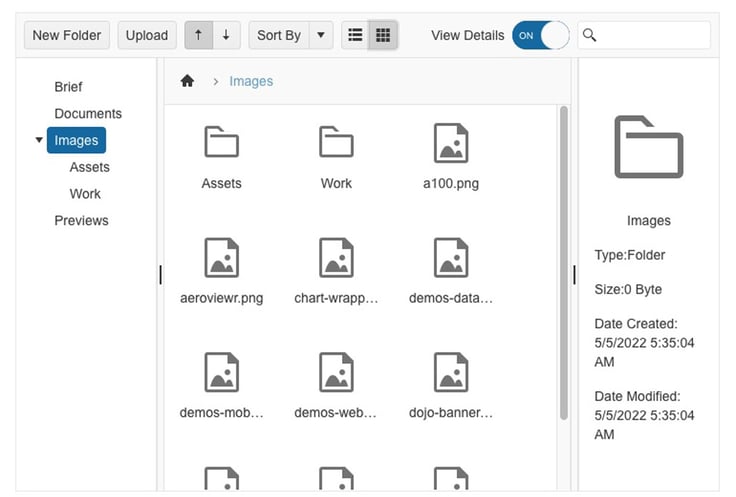736x497 pixels.
Task: Select the a100.png image file icon
Action: point(451,143)
